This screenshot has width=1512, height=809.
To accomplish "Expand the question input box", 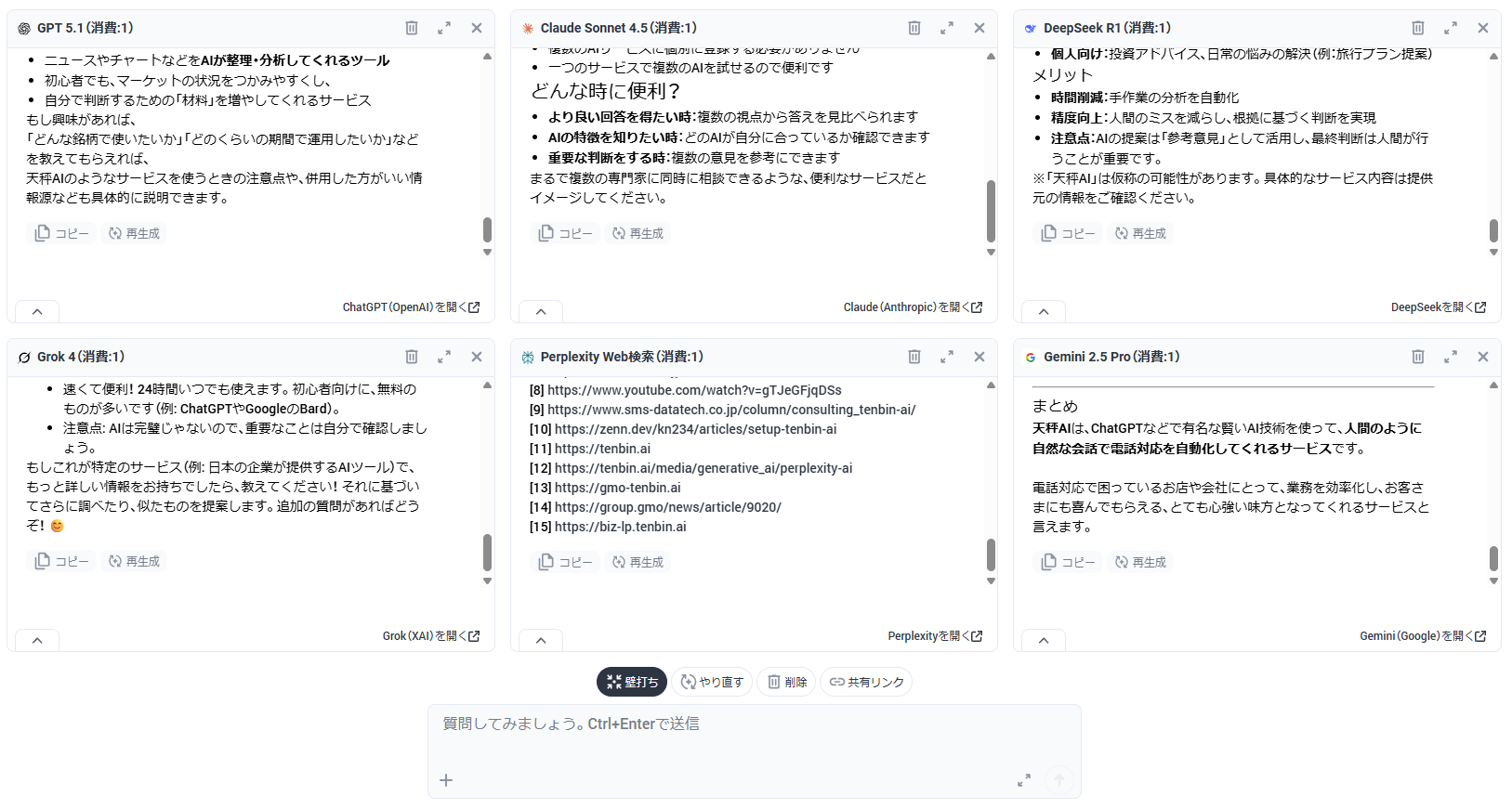I will 1024,780.
